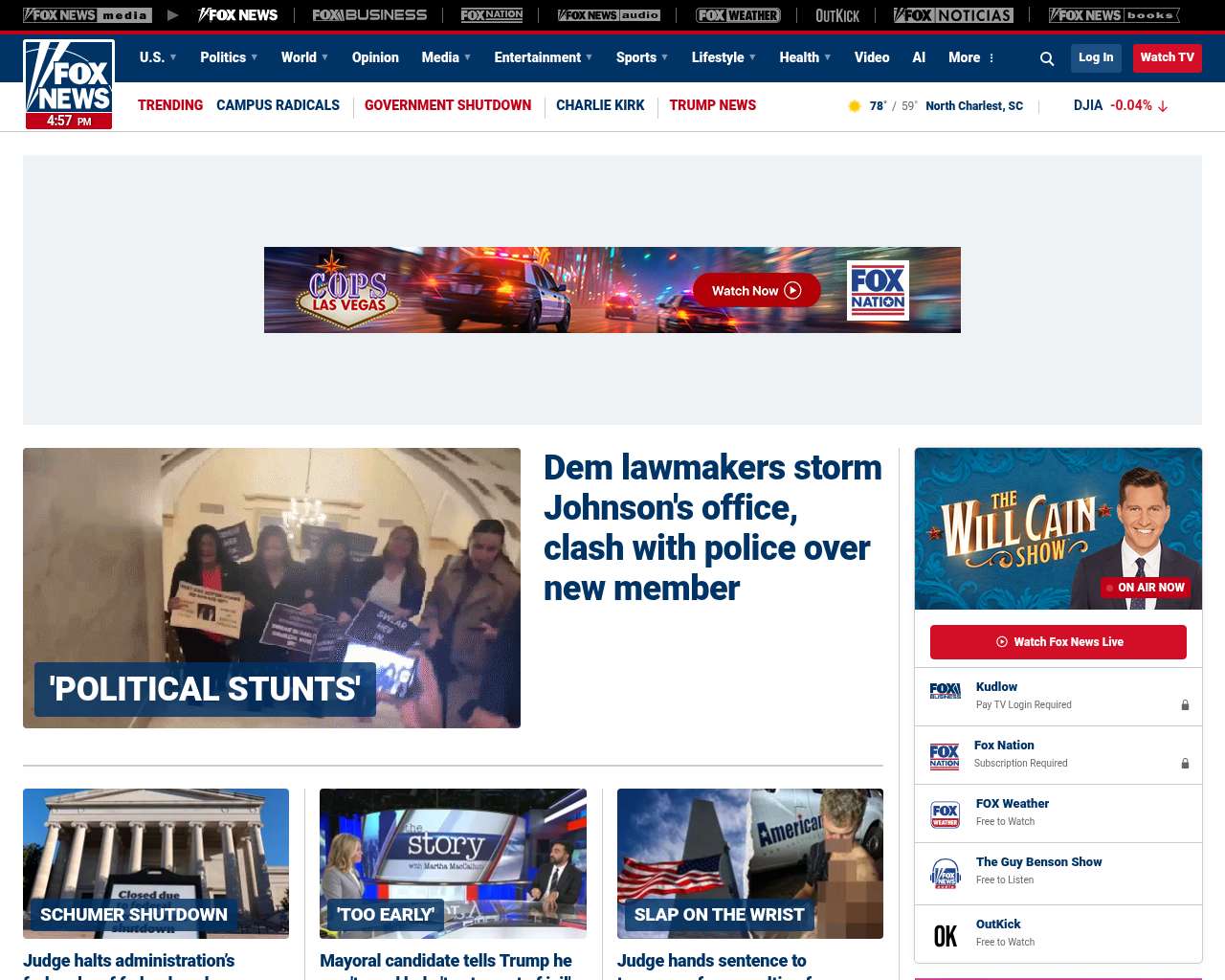Image resolution: width=1225 pixels, height=980 pixels.
Task: Click Watch Fox News Live button
Action: pyautogui.click(x=1058, y=642)
